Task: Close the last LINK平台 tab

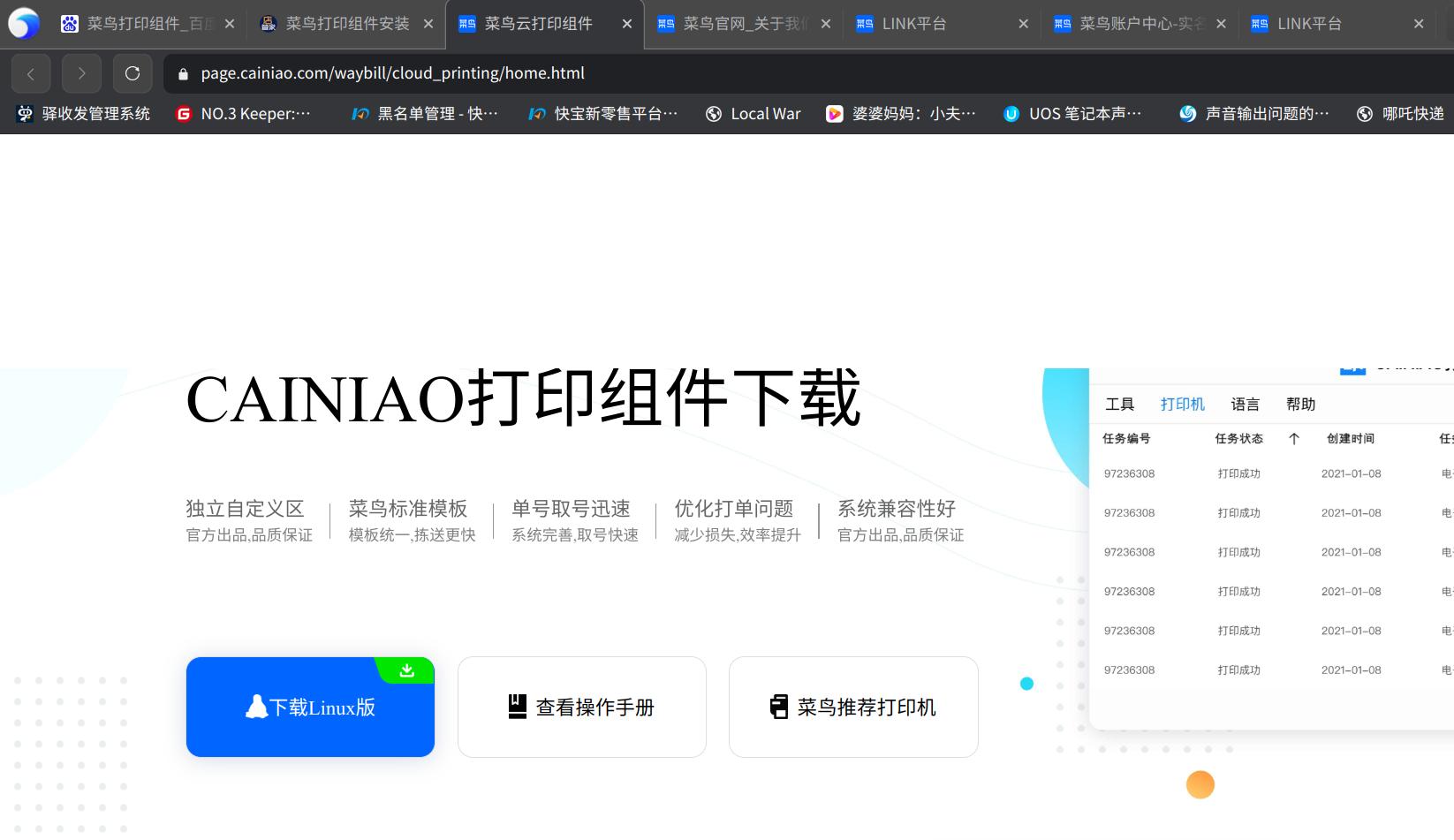Action: click(1419, 24)
